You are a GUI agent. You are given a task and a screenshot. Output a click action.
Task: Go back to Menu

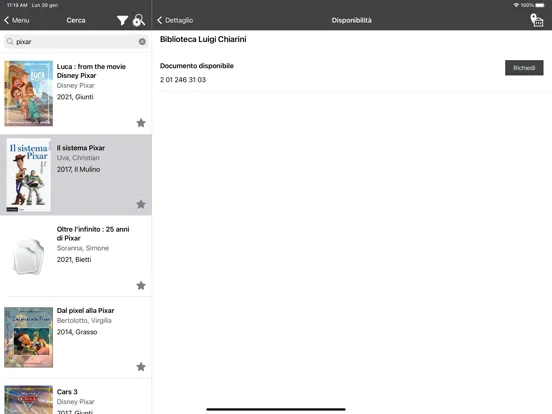pyautogui.click(x=17, y=20)
